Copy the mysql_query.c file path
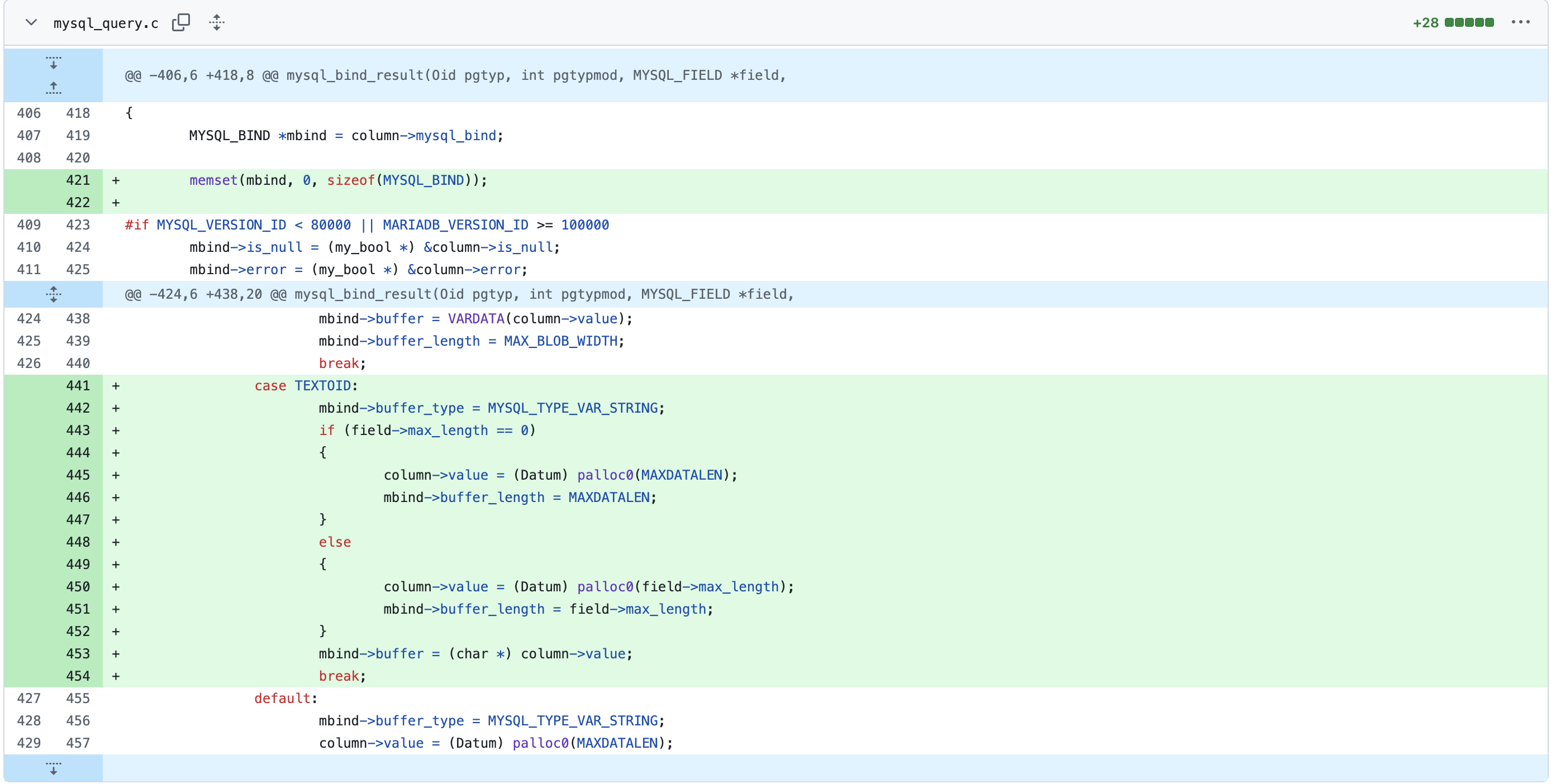Image resolution: width=1551 pixels, height=784 pixels. click(x=180, y=23)
